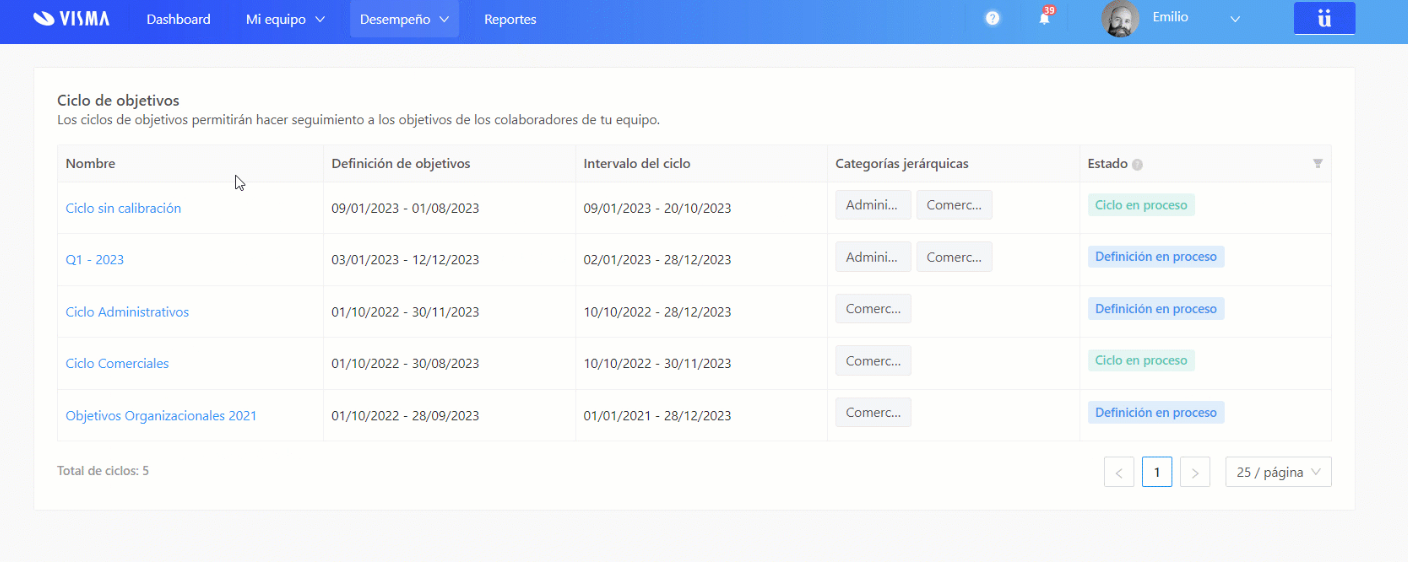This screenshot has height=562, width=1408.
Task: Open the help question mark icon
Action: [x=992, y=19]
